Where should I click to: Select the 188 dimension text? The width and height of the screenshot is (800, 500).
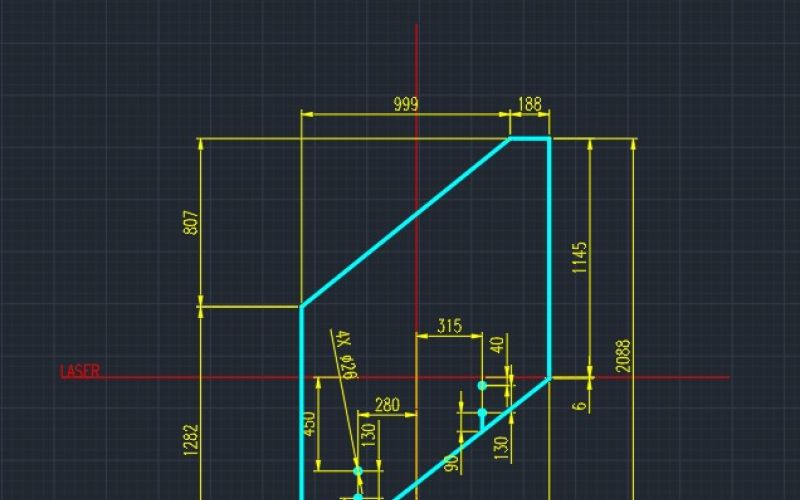coord(529,104)
